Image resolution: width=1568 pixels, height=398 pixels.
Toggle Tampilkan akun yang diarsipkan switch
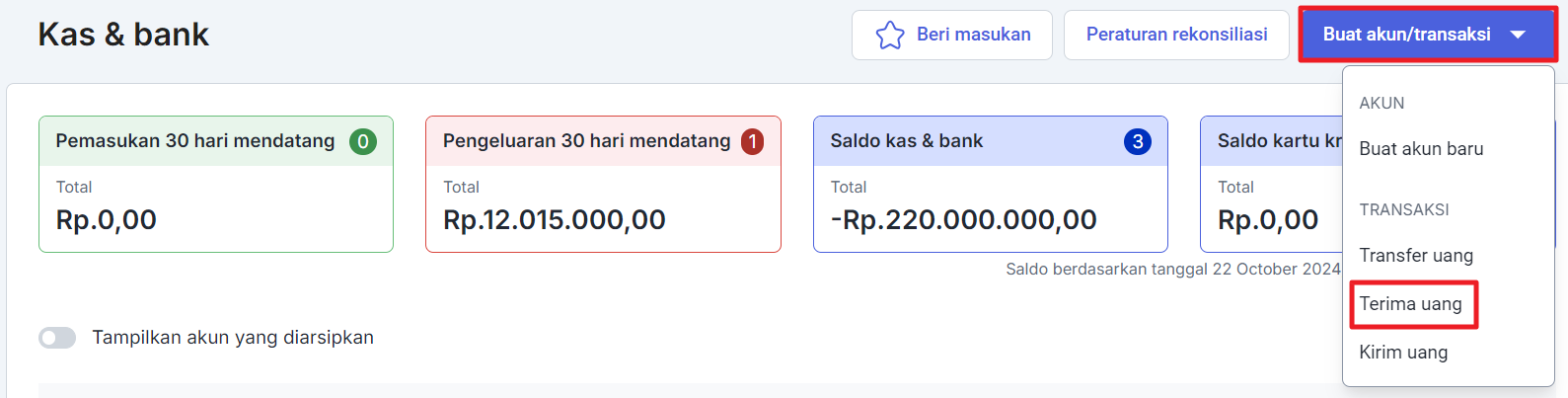(57, 338)
